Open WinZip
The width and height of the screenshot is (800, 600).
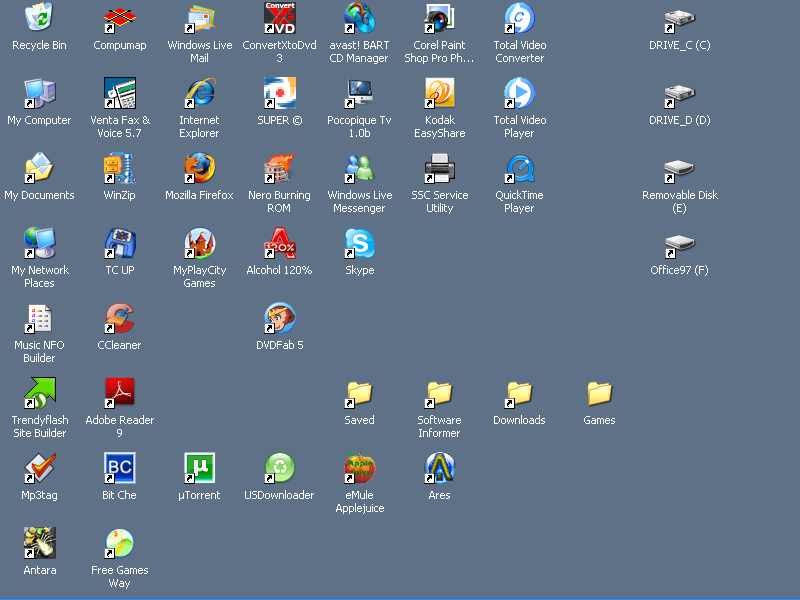pos(119,170)
